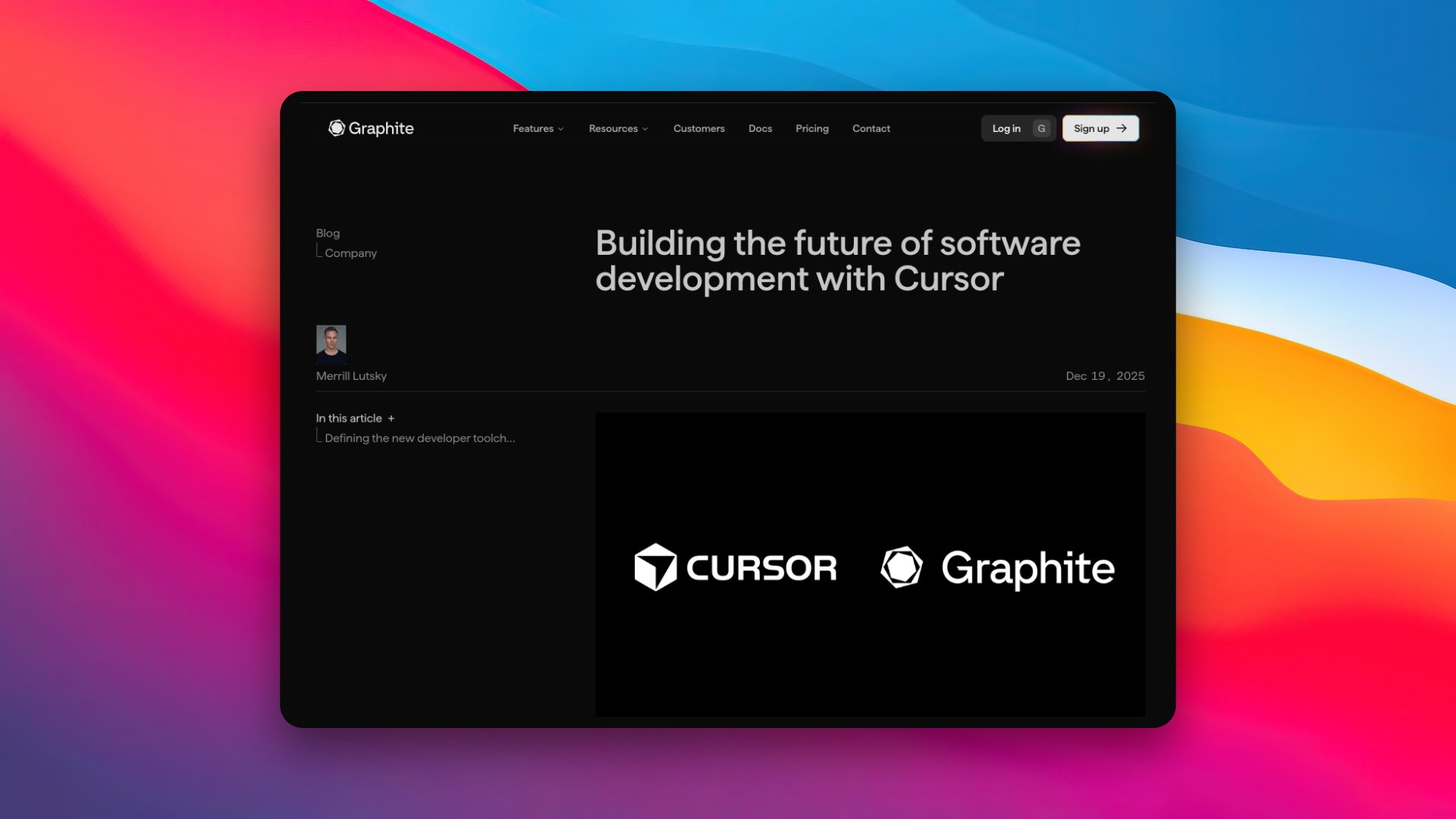View the Pricing page

pos(811,129)
